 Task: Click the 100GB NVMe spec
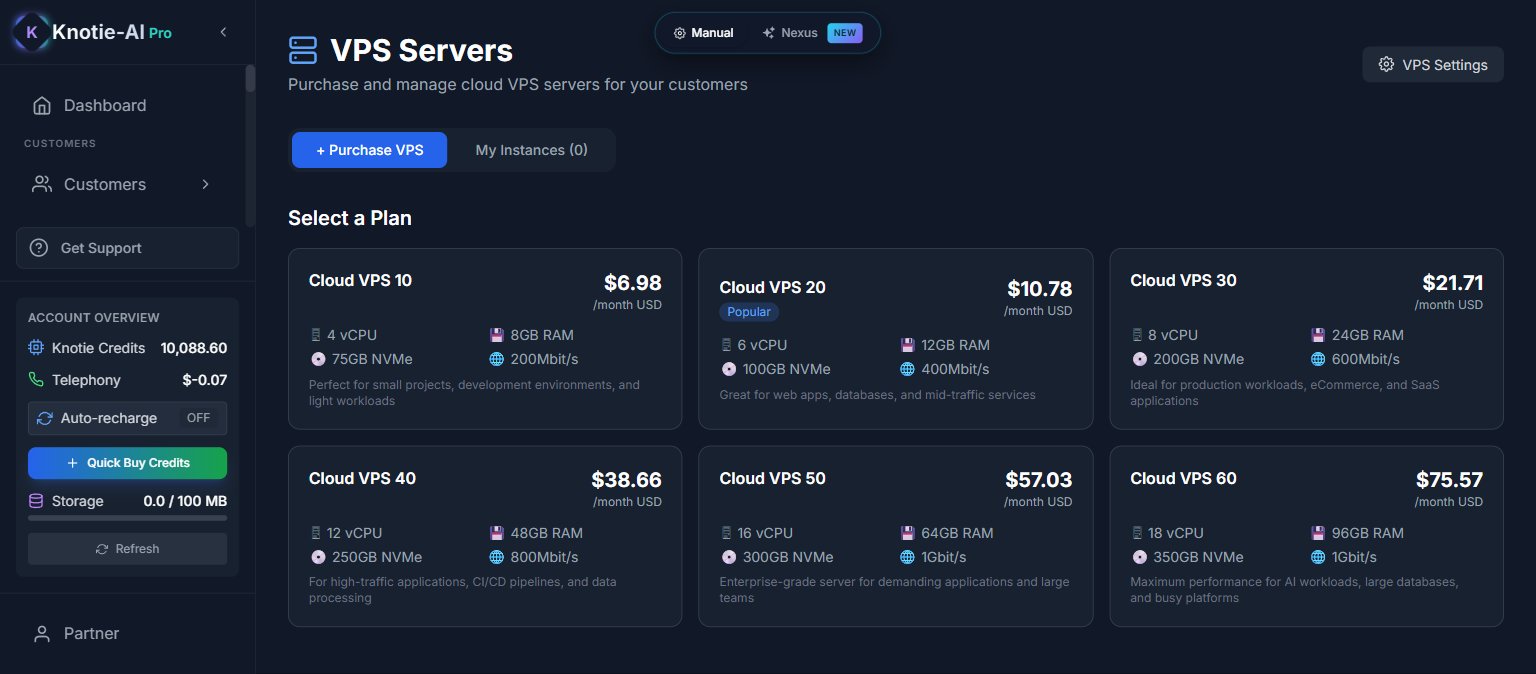tap(775, 369)
